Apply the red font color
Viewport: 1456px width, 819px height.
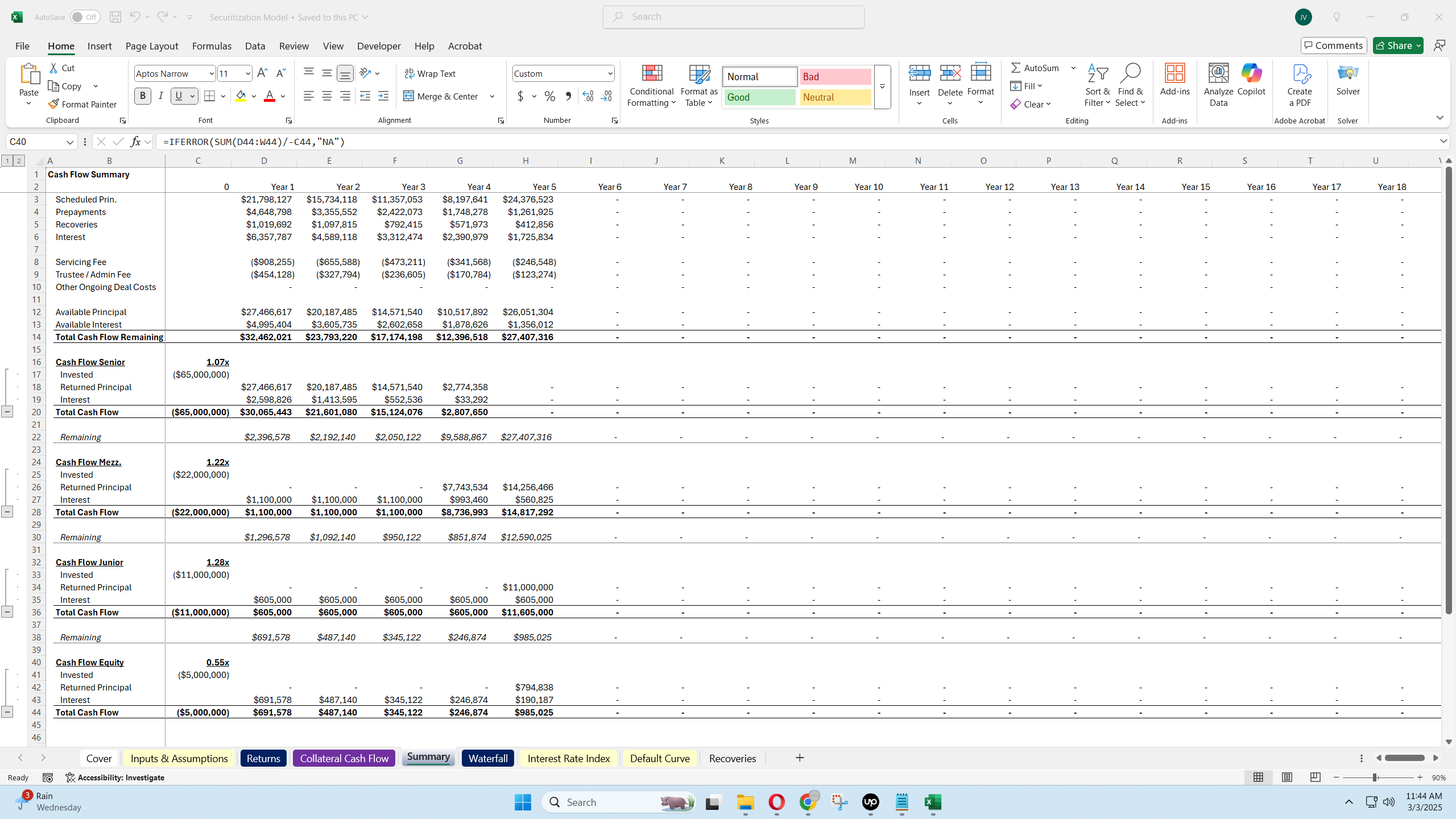point(270,96)
